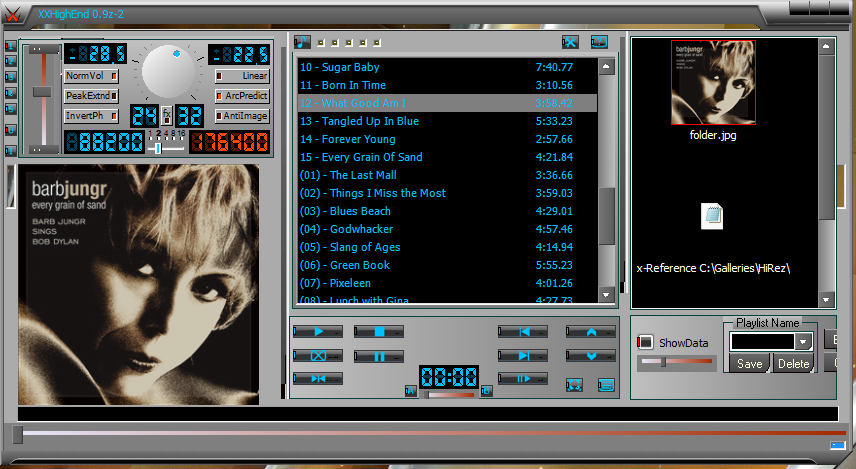Screen dimensions: 856x469
Task: Click the round volume knob
Action: (x=168, y=71)
